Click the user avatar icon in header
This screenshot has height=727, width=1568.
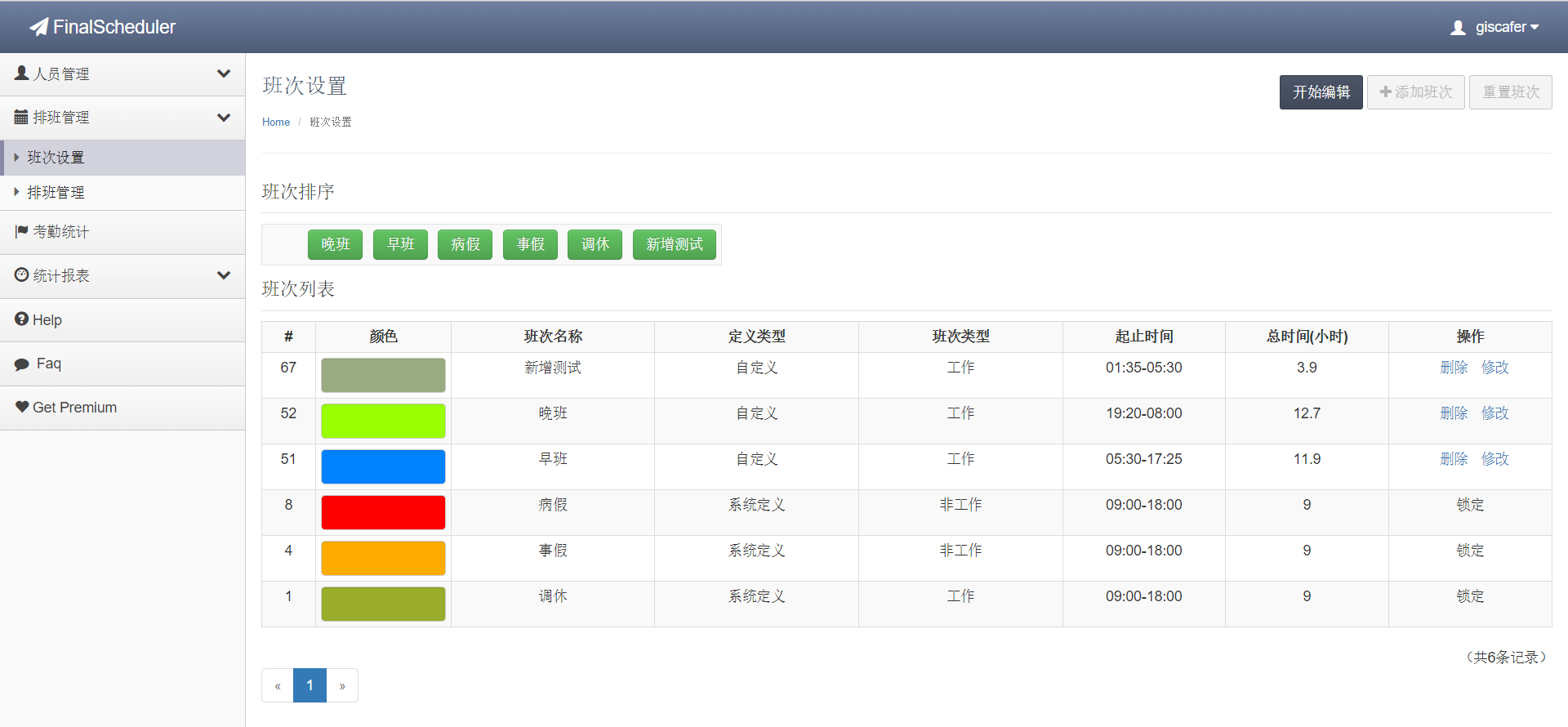click(x=1458, y=28)
